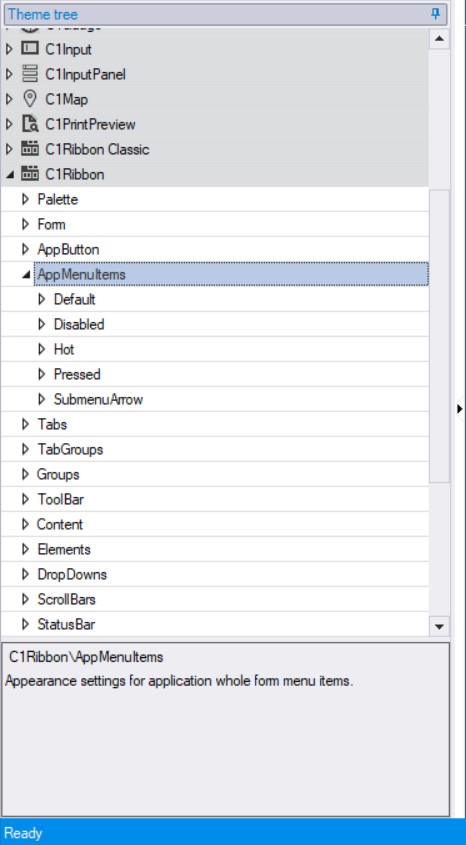Image resolution: width=466 pixels, height=845 pixels.
Task: Click the C1PrintPreview document icon
Action: pos(30,124)
